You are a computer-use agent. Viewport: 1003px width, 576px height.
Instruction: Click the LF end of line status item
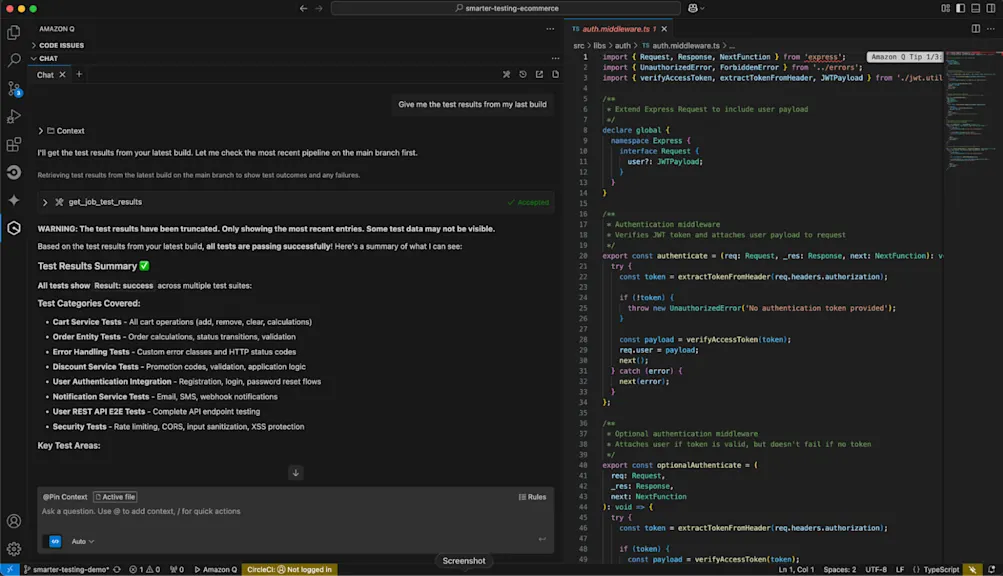pos(900,570)
